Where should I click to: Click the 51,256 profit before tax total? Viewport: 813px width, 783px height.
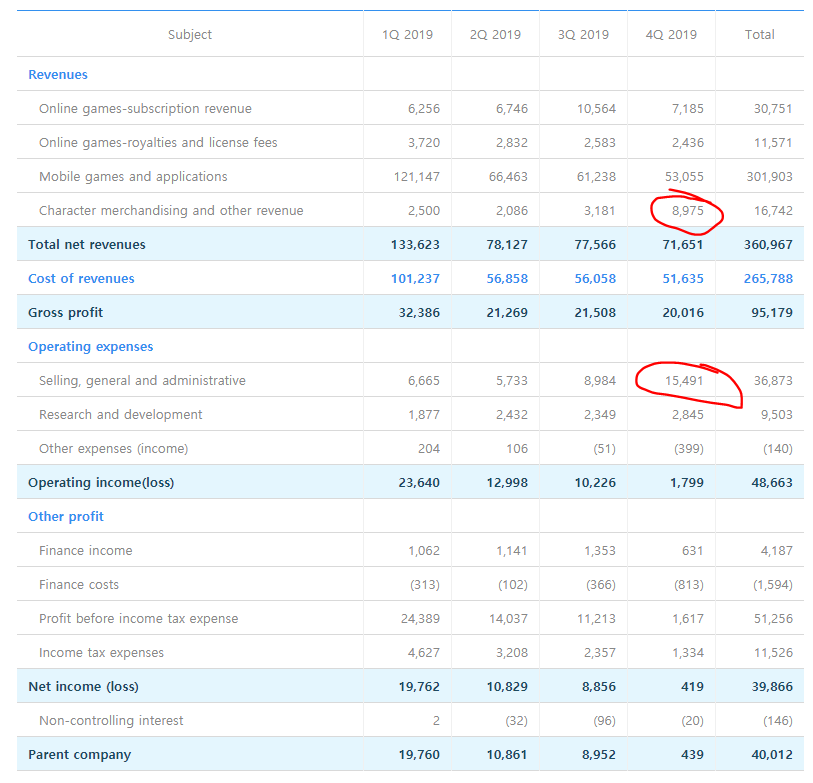click(773, 619)
